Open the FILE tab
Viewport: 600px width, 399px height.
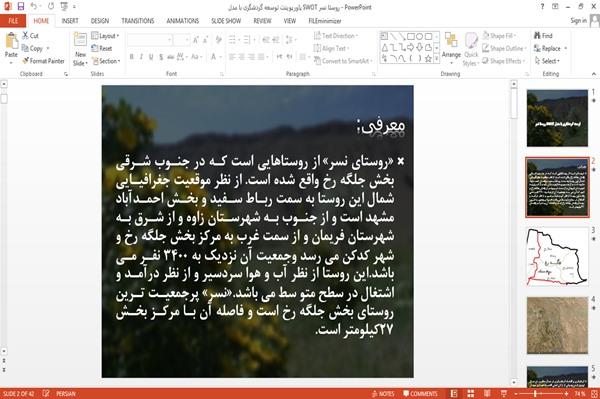tap(13, 21)
